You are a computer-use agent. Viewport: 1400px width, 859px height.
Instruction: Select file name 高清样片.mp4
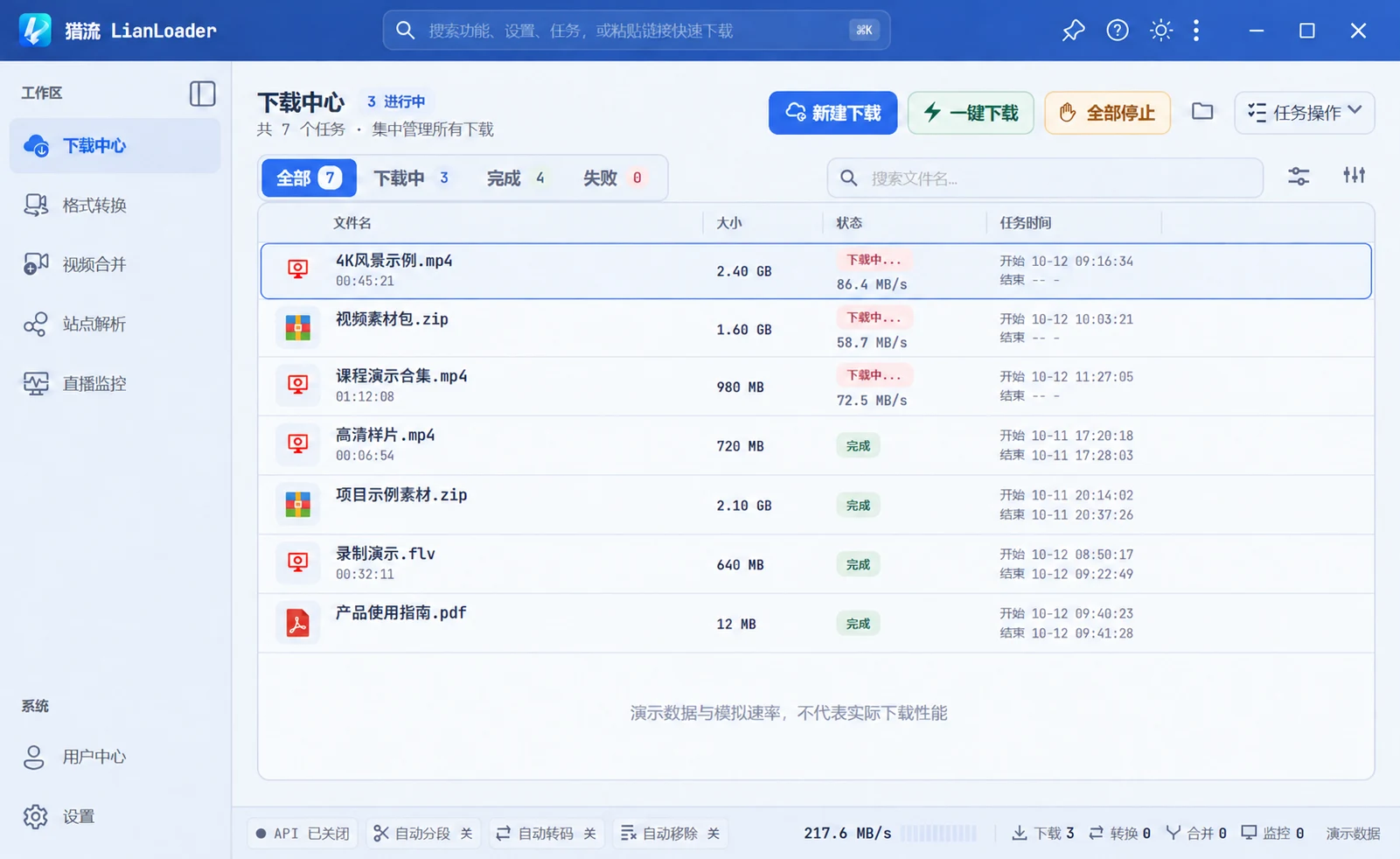pyautogui.click(x=385, y=435)
